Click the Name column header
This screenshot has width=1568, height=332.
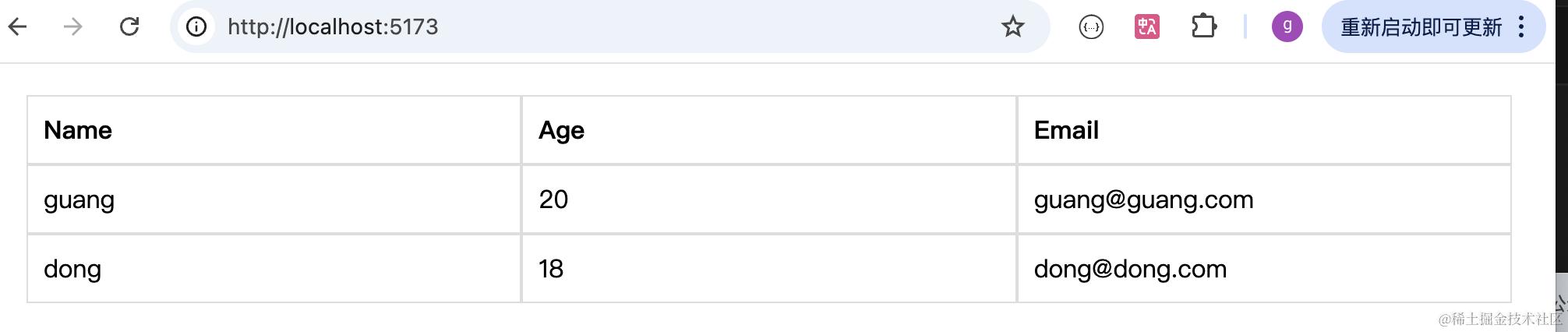(78, 130)
